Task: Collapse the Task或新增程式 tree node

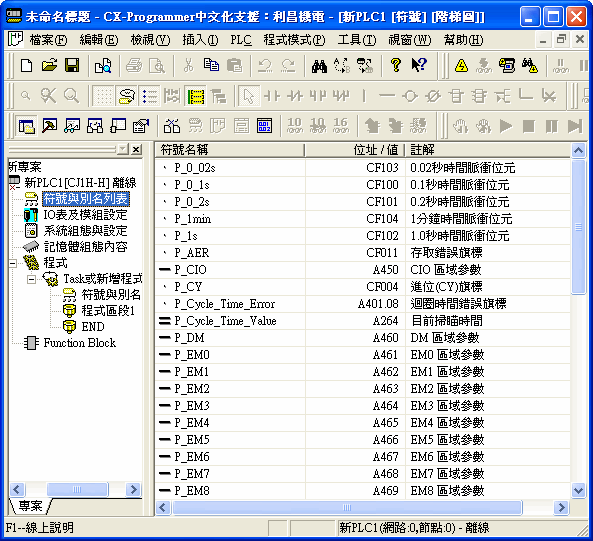Action: 32,279
